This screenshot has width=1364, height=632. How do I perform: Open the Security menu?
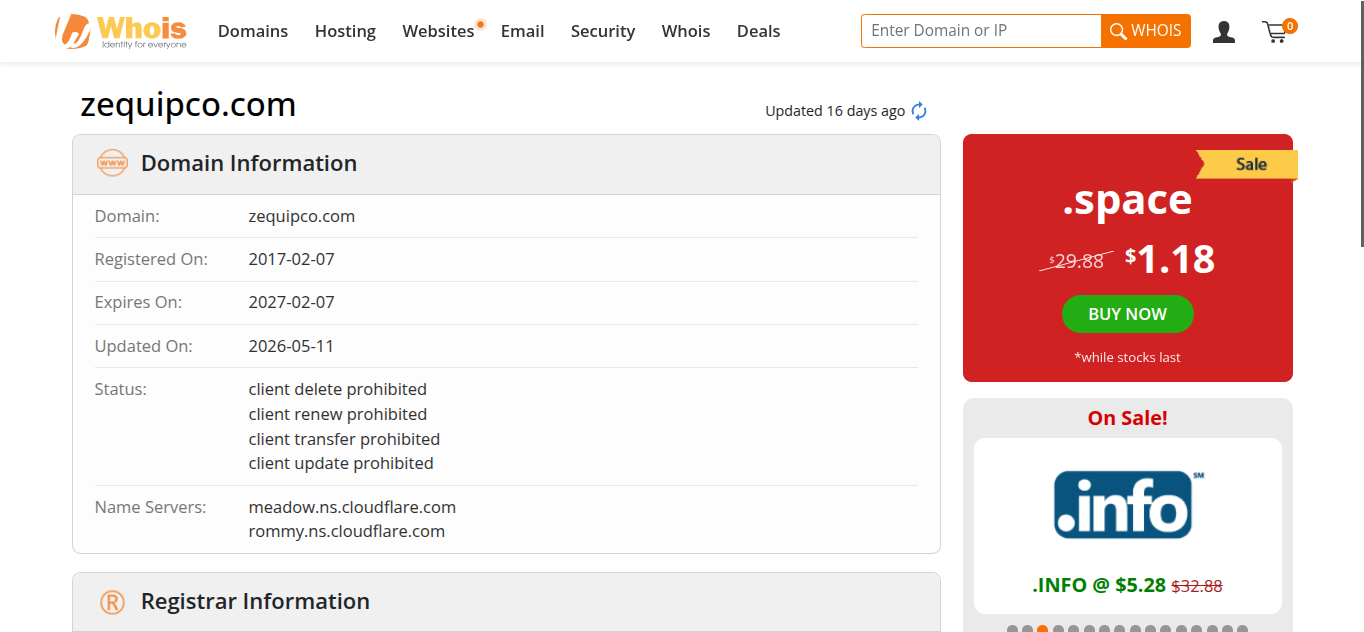pyautogui.click(x=603, y=31)
